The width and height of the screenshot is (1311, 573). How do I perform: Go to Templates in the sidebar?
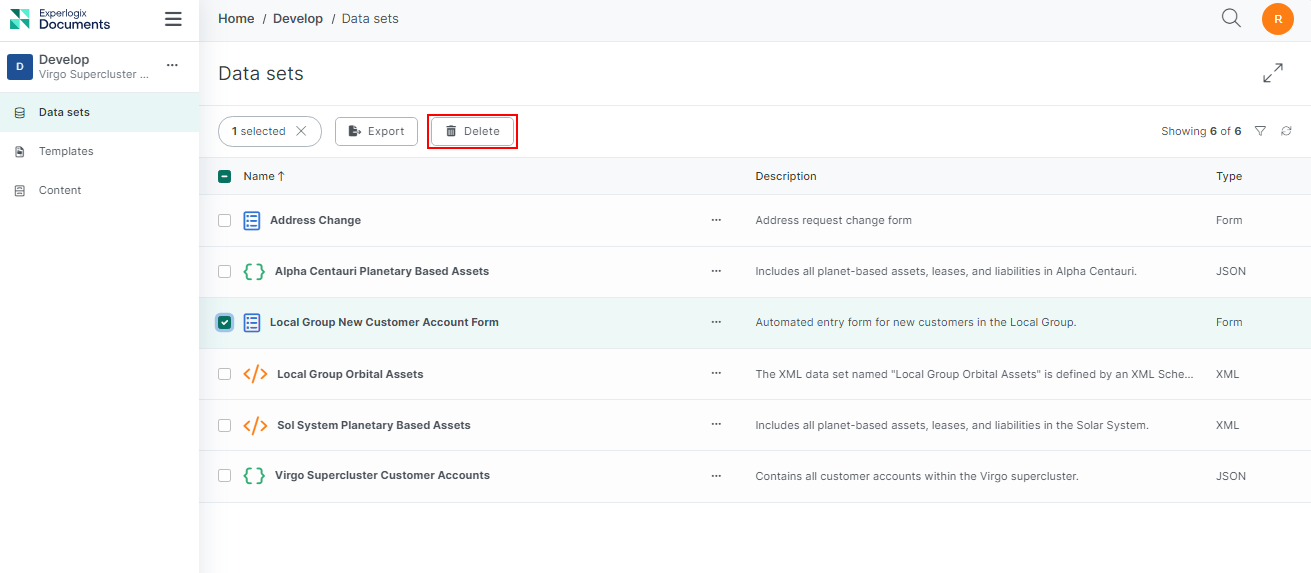[66, 151]
